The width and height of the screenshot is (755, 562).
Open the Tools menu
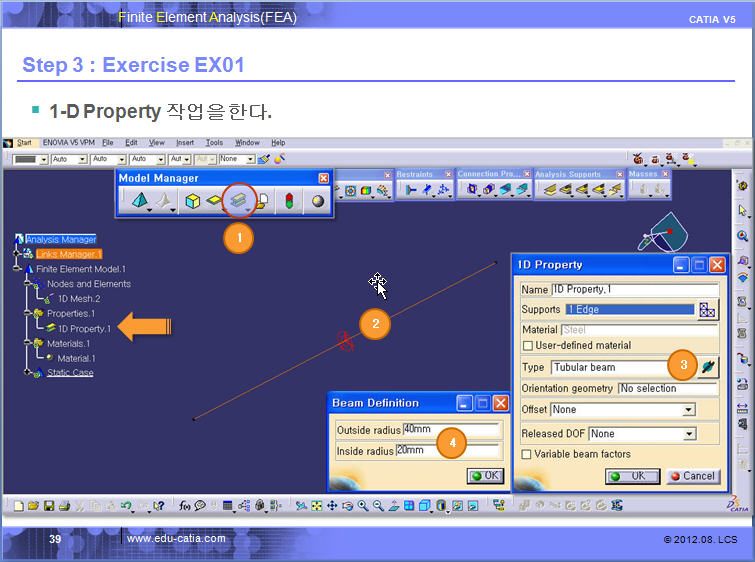point(214,143)
